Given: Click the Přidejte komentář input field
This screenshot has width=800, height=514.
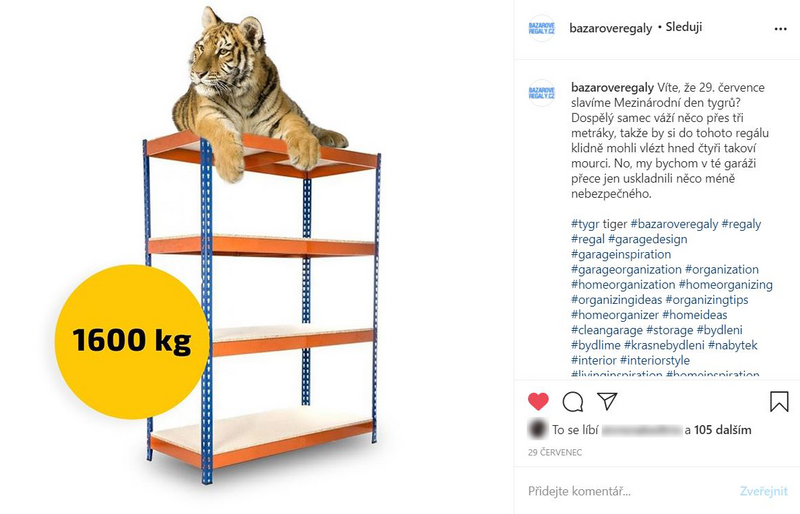Looking at the screenshot, I should pyautogui.click(x=630, y=491).
